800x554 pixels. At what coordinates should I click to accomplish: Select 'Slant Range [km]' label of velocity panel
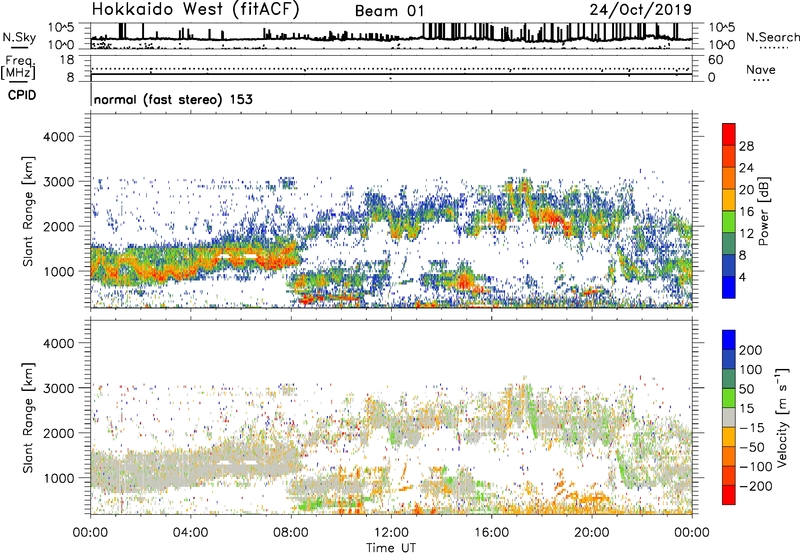click(x=28, y=418)
